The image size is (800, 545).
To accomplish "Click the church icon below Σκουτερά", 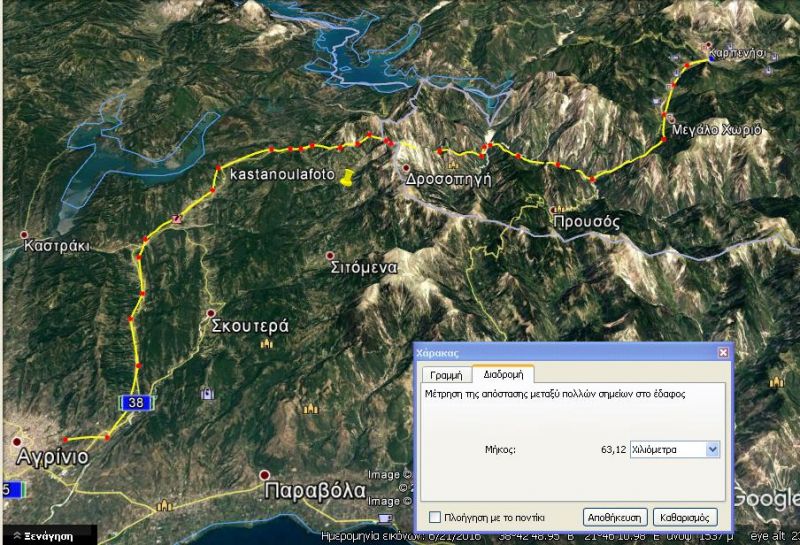I will [266, 343].
